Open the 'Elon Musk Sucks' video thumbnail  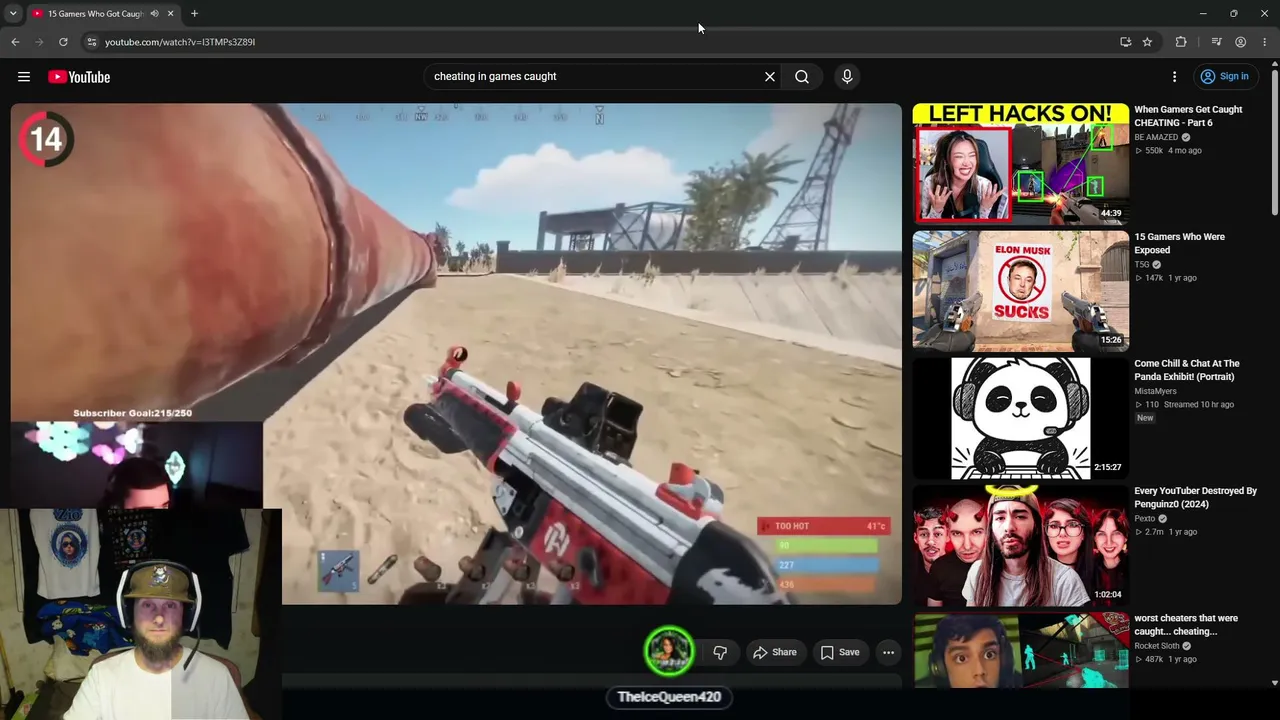click(1020, 290)
